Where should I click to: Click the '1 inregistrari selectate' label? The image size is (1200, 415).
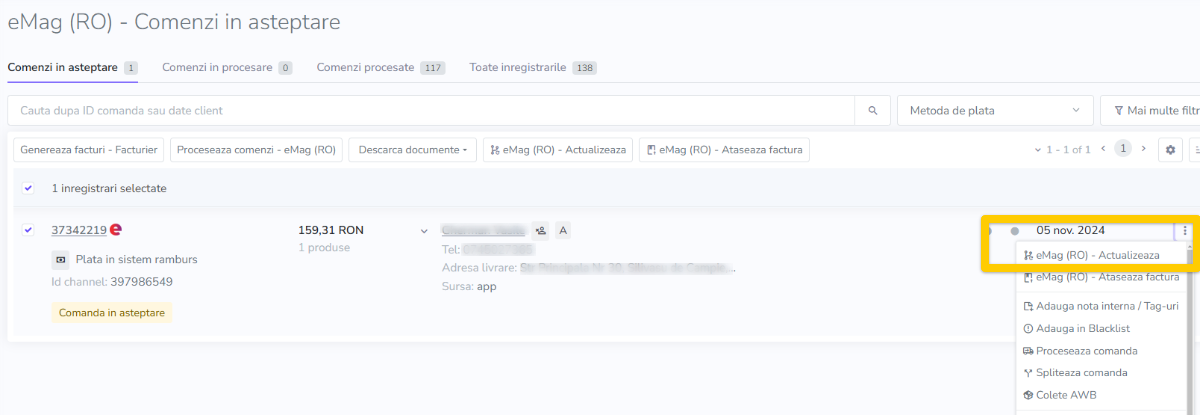click(109, 188)
